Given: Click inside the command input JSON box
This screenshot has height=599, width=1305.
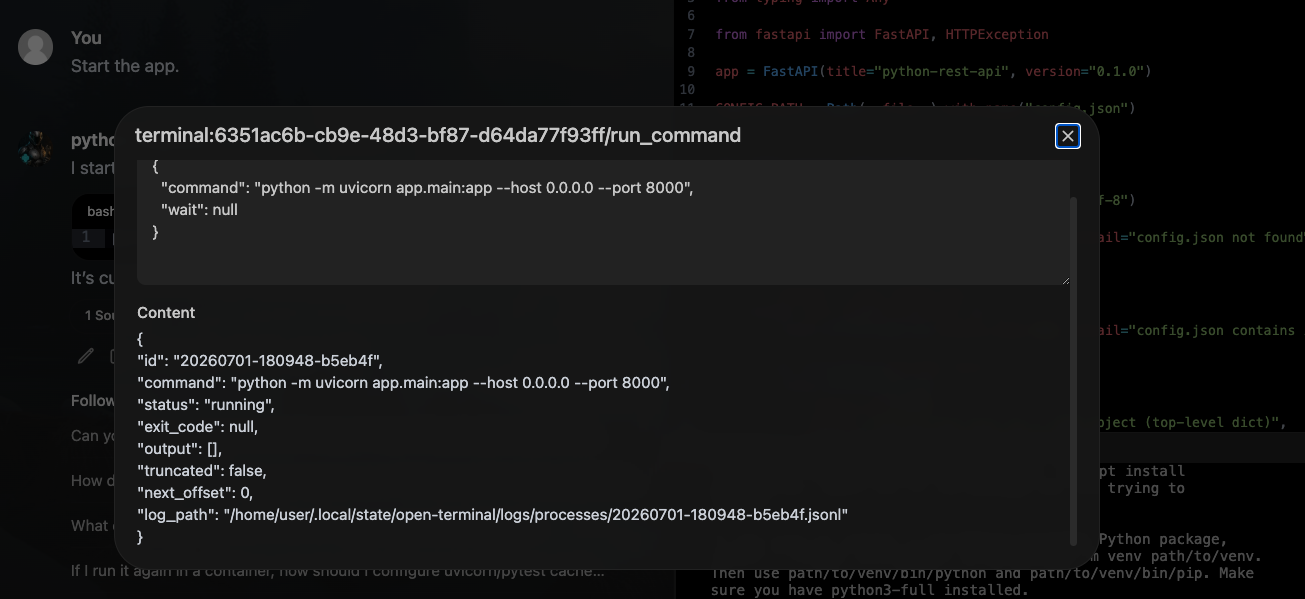Looking at the screenshot, I should point(603,222).
